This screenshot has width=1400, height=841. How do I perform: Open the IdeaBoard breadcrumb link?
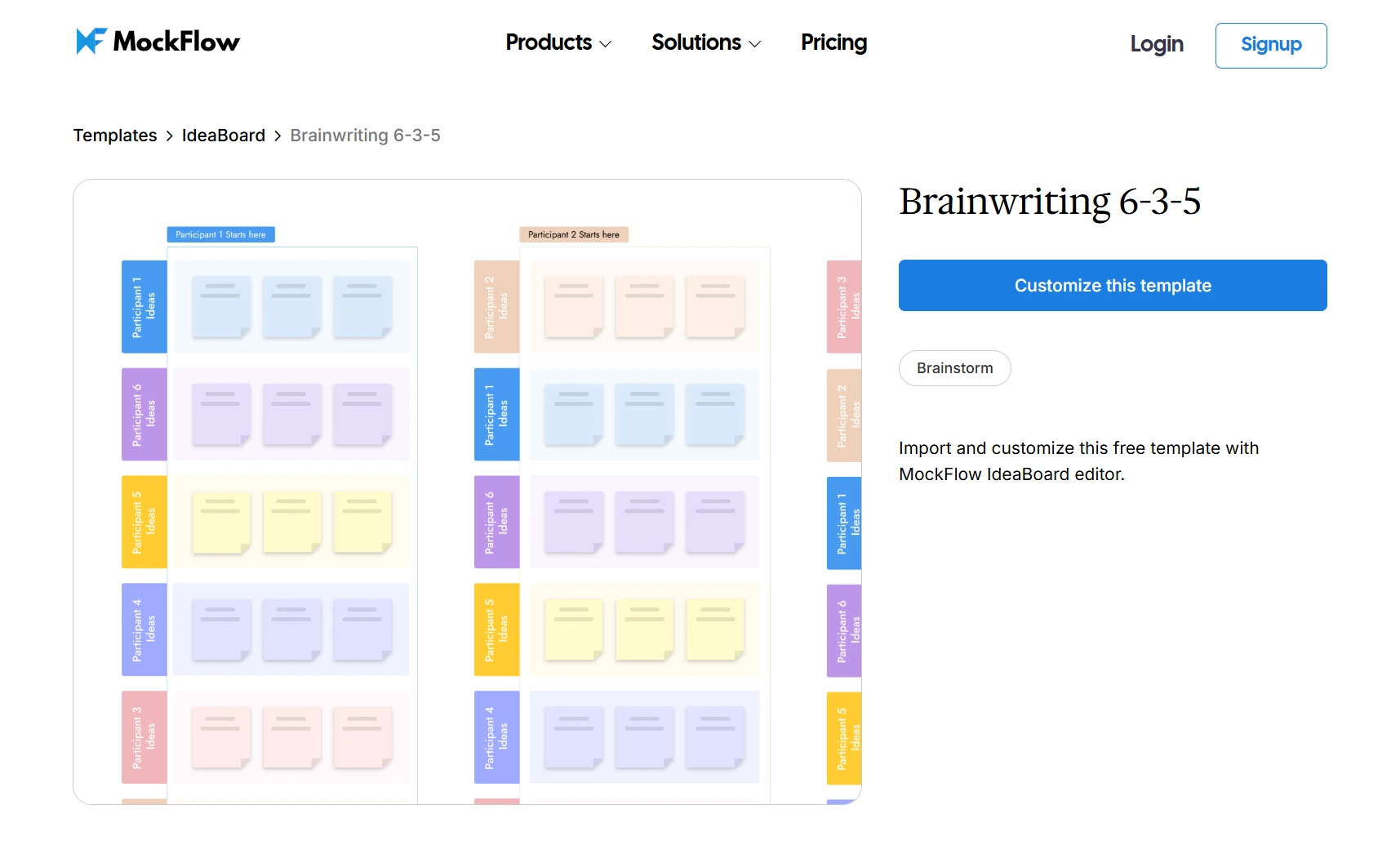pyautogui.click(x=224, y=135)
